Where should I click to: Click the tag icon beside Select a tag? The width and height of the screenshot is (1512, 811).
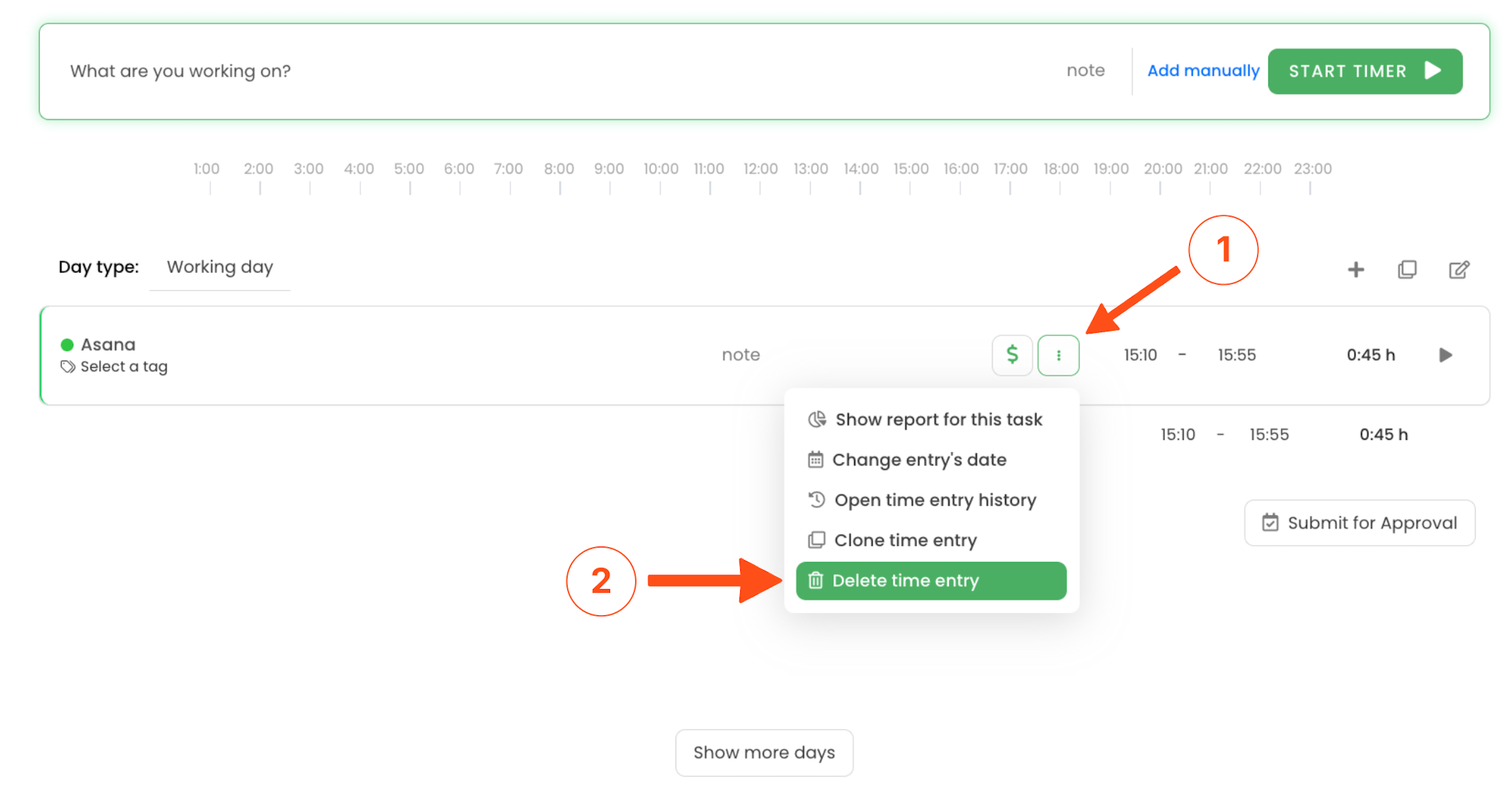pos(67,367)
